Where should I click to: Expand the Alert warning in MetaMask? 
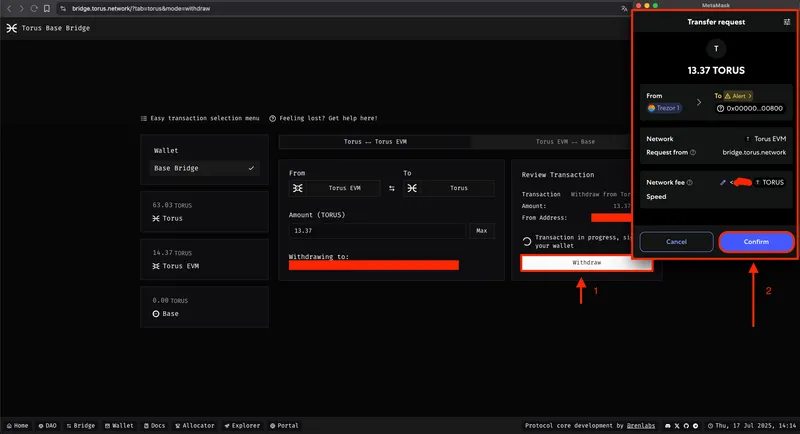739,96
